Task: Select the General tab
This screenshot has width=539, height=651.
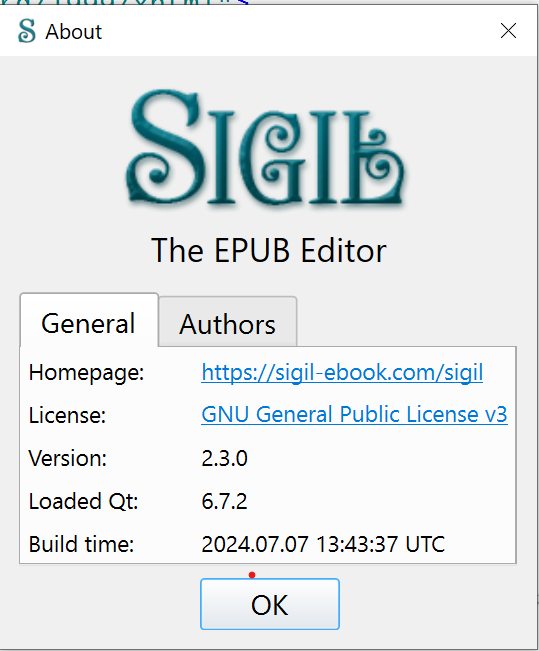Action: [x=89, y=320]
